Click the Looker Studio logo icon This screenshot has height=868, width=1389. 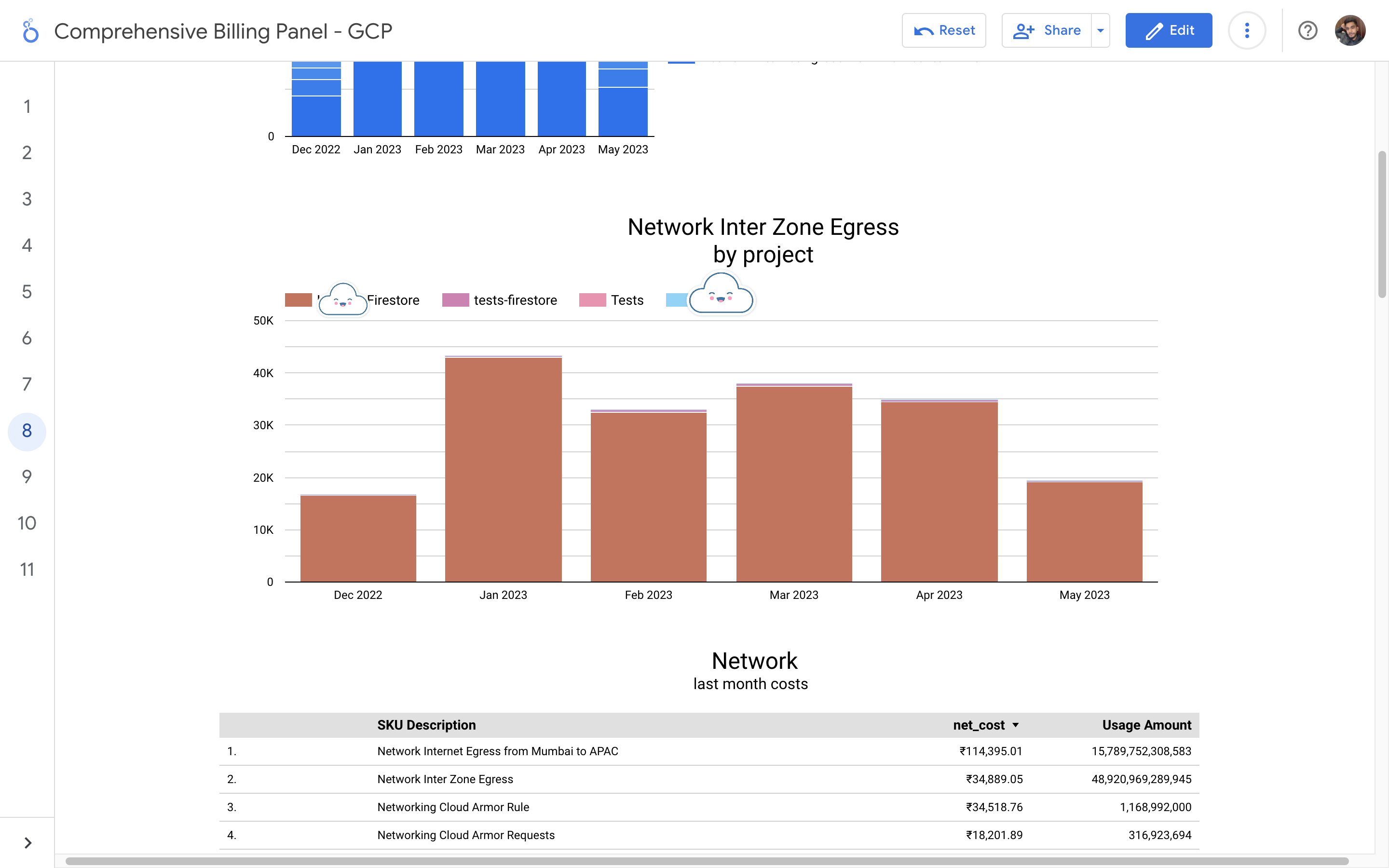click(x=30, y=31)
